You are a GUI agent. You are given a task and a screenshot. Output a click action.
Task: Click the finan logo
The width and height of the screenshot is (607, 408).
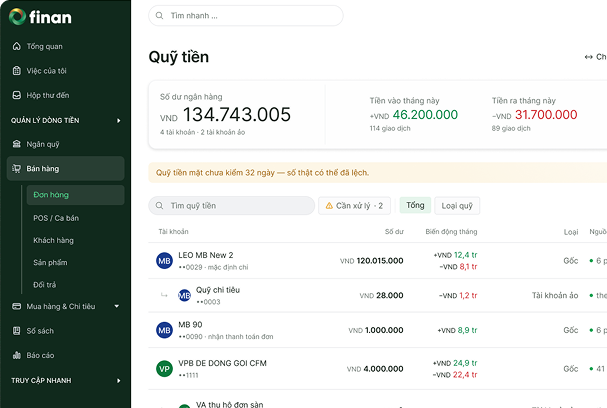click(x=40, y=17)
